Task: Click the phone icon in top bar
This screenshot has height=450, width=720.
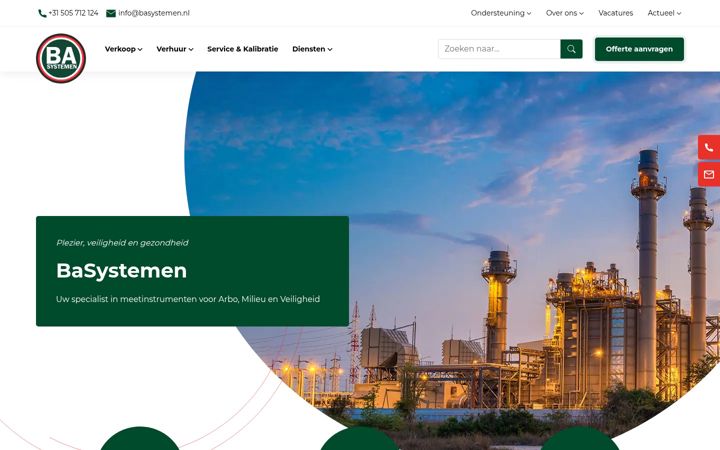Action: point(42,13)
